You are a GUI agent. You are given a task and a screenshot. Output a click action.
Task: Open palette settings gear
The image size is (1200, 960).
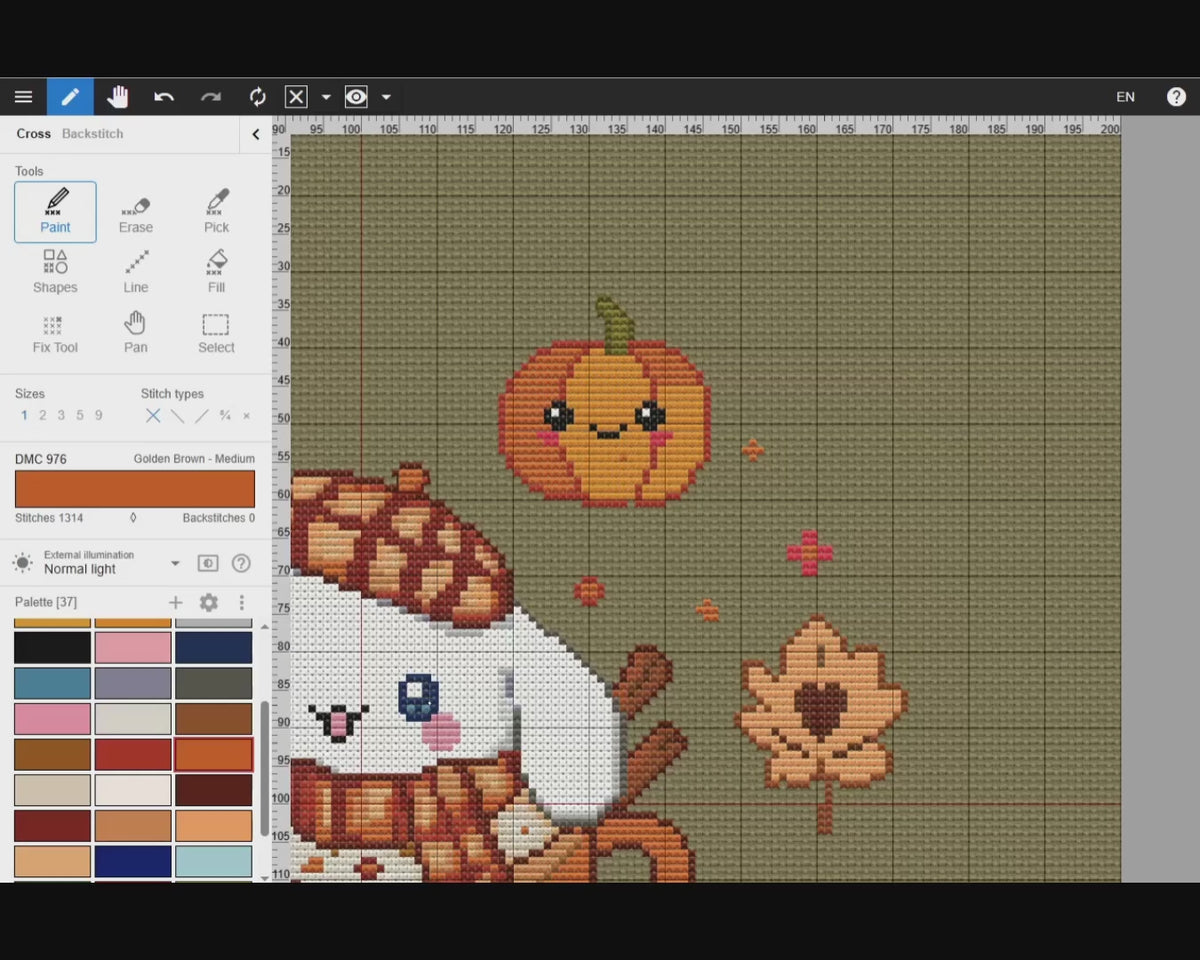coord(208,602)
